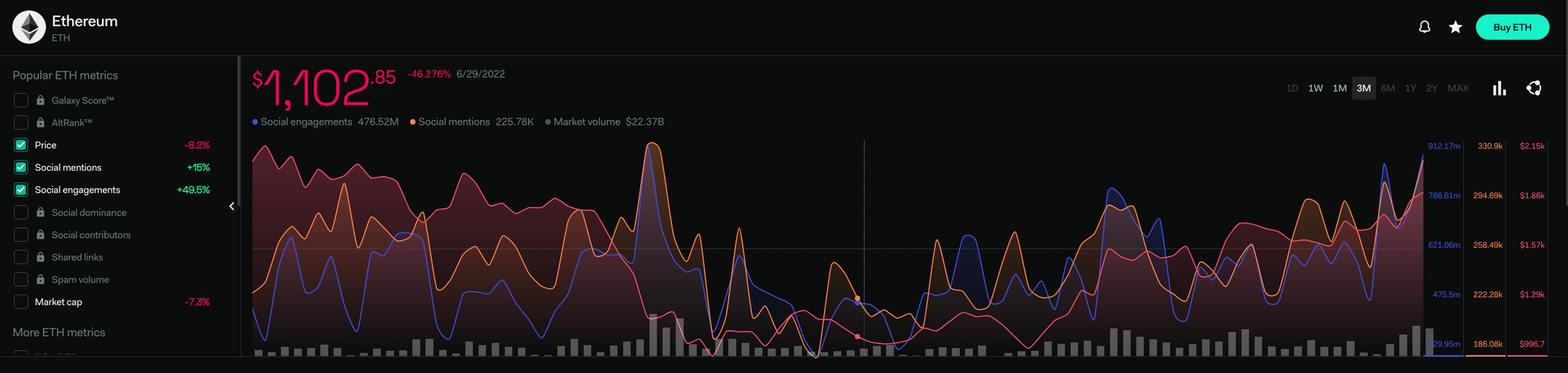The height and width of the screenshot is (373, 1568).
Task: Click the +15% Social mentions change
Action: click(198, 168)
